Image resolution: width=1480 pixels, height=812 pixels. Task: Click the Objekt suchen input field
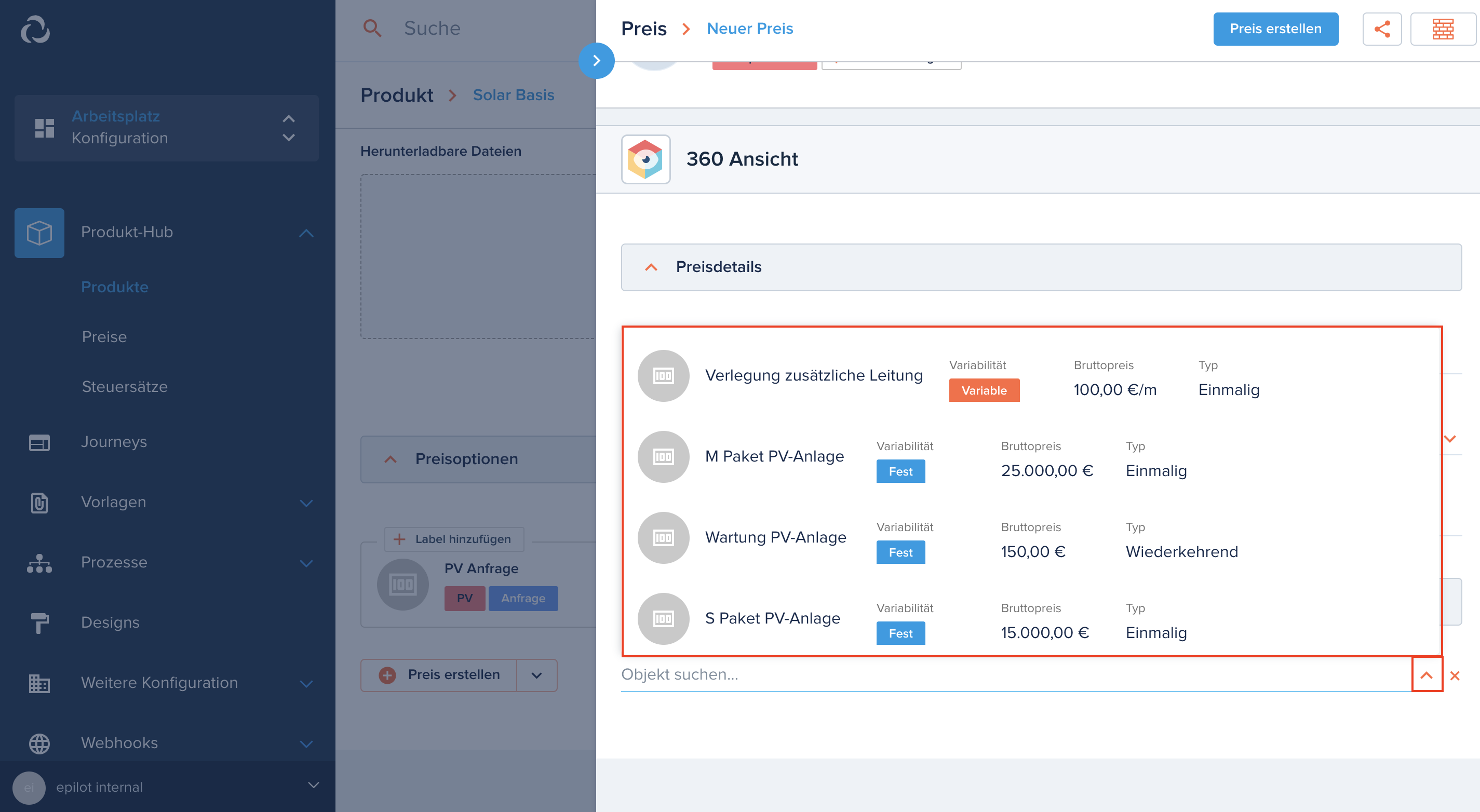[x=1016, y=675]
